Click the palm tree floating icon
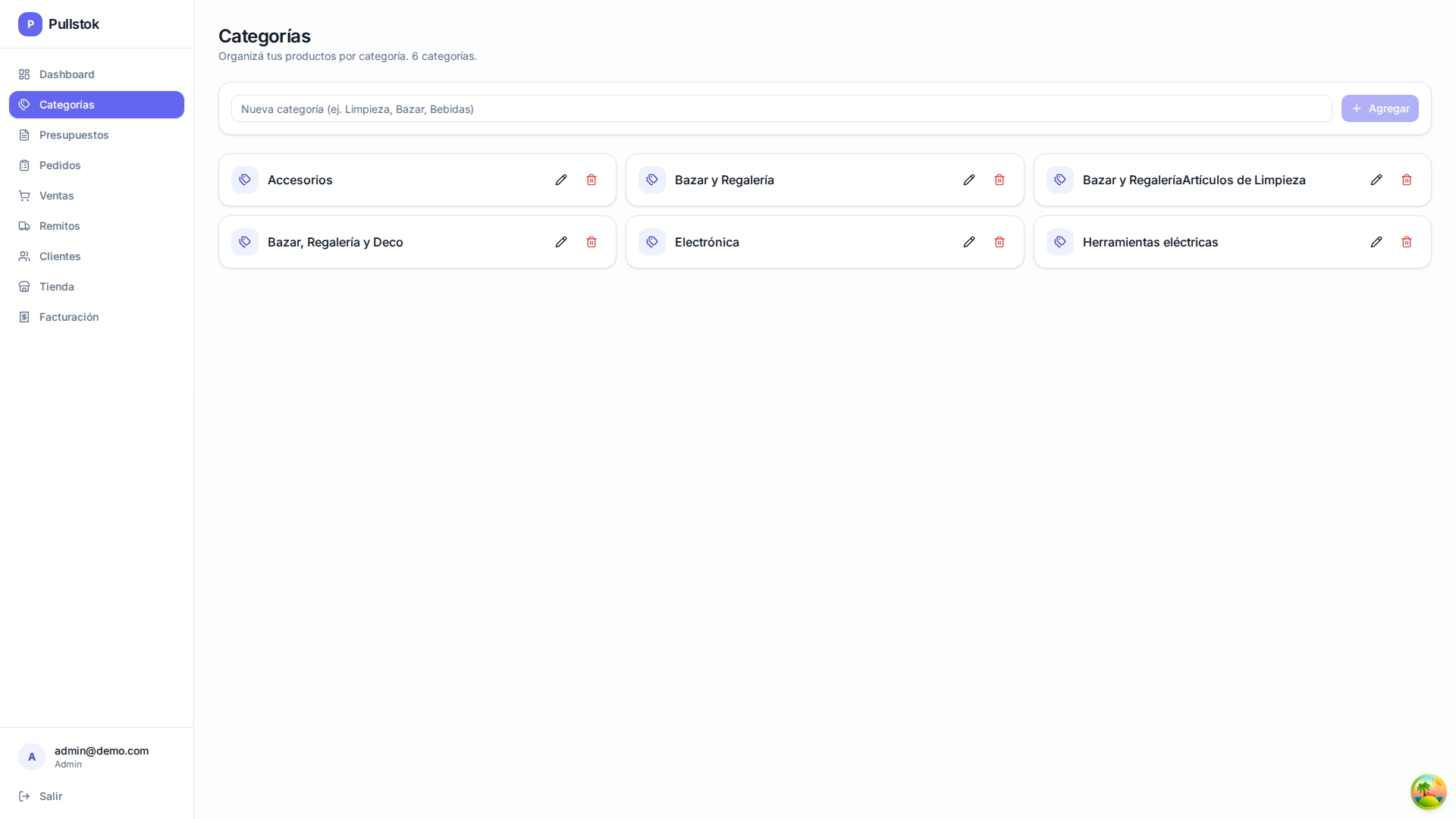1456x819 pixels. point(1428,791)
